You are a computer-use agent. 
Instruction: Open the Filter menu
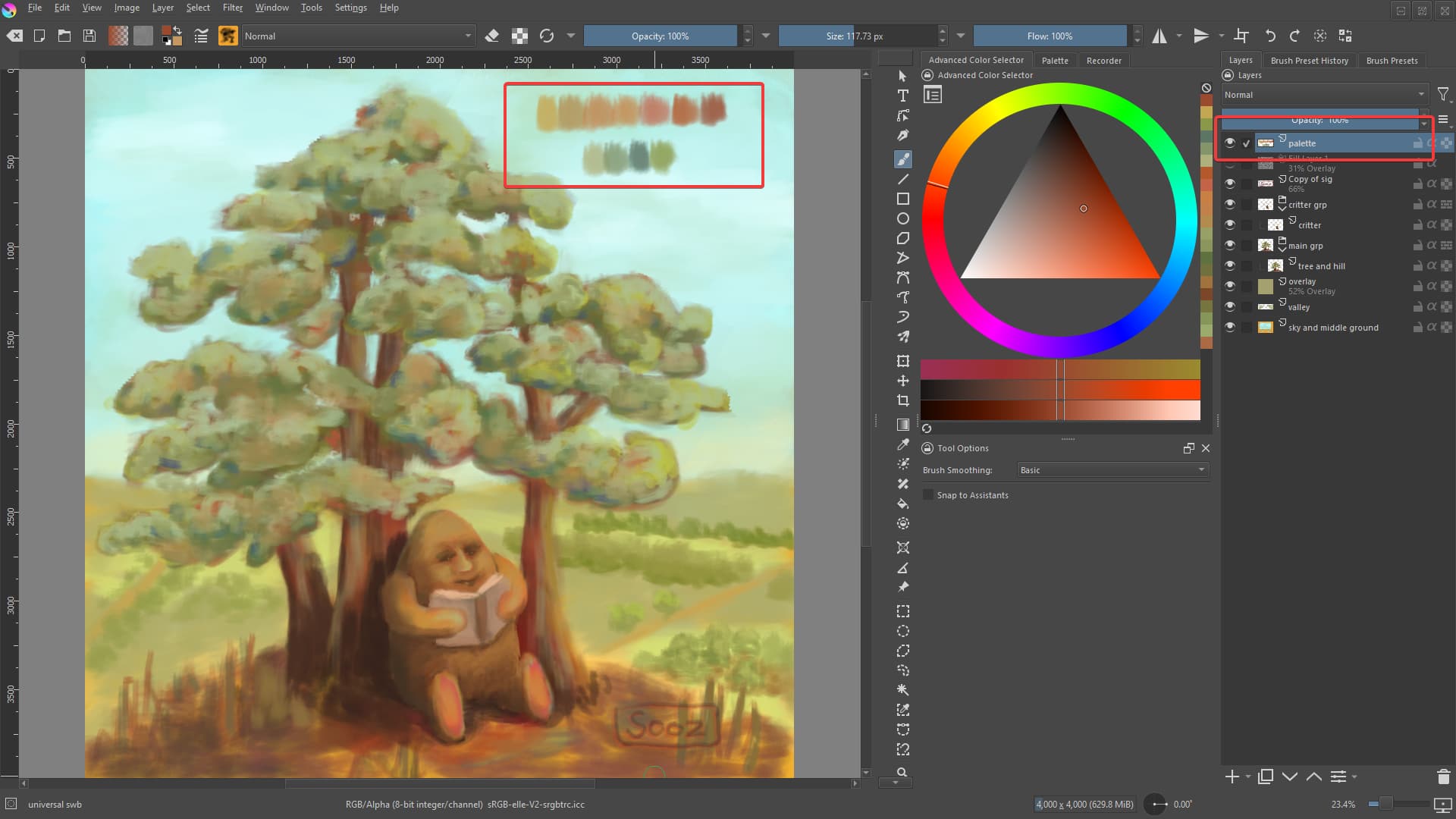[232, 8]
